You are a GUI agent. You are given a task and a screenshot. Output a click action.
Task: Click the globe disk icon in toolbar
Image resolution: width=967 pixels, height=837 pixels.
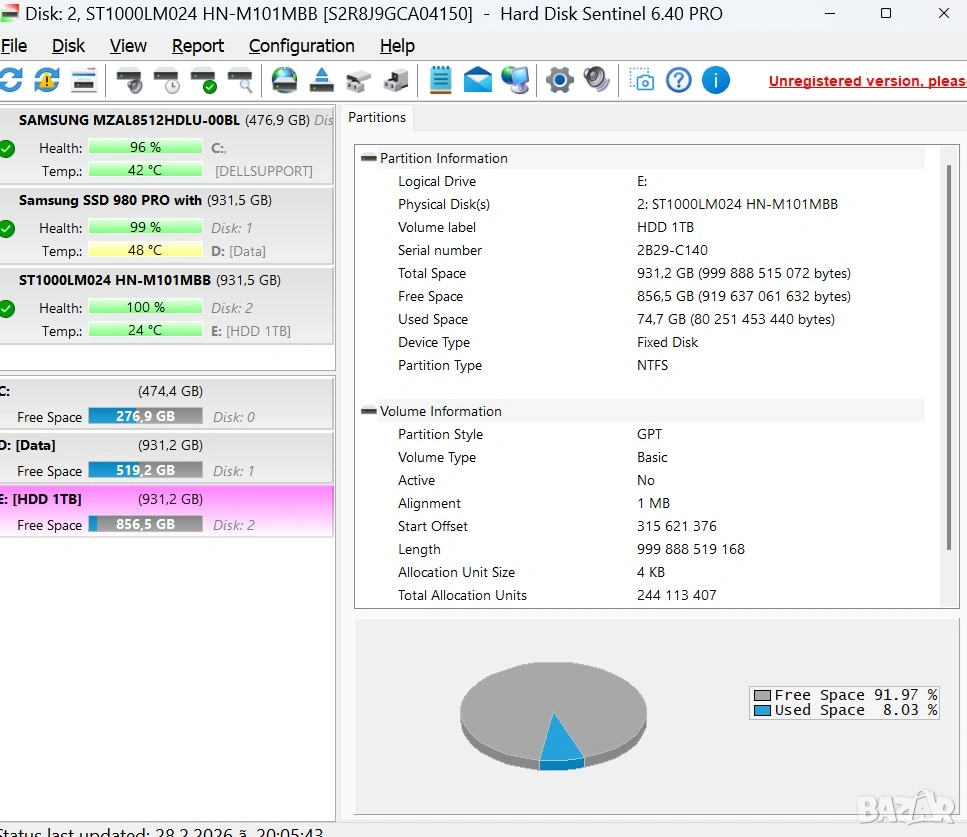point(285,80)
